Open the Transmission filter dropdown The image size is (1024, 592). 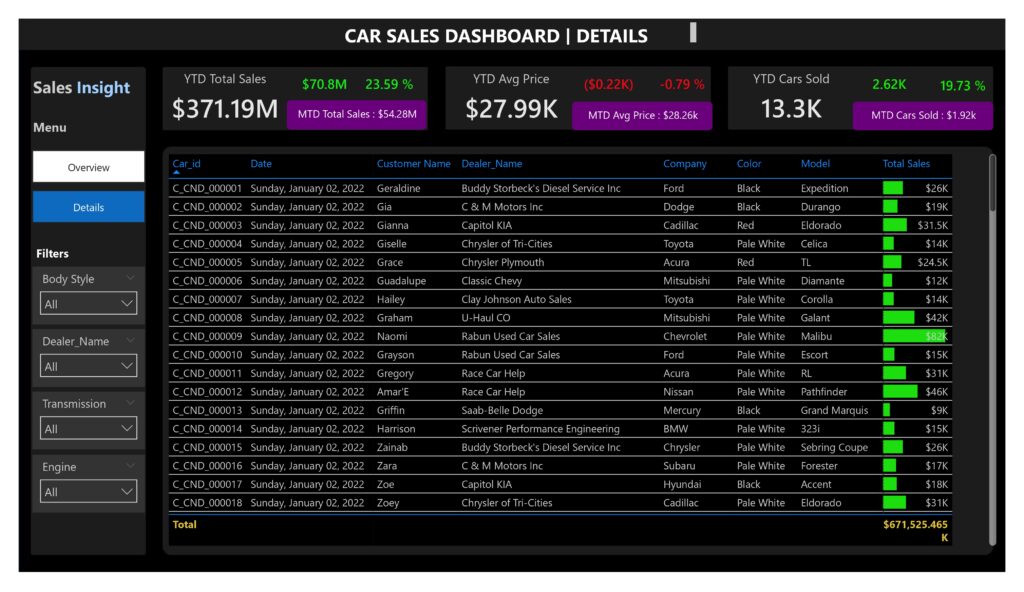[x=89, y=429]
